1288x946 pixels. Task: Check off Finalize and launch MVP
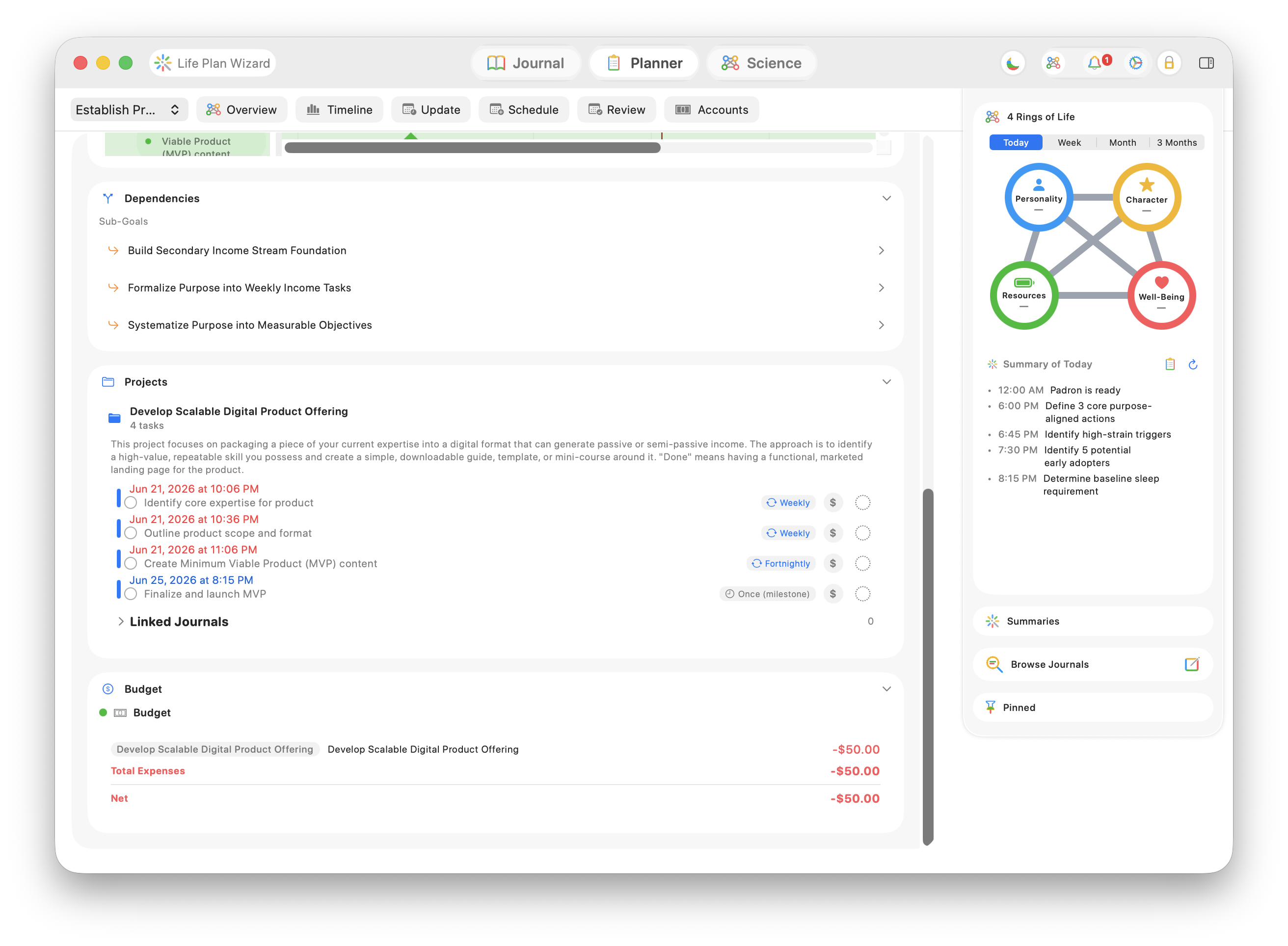[x=131, y=594]
